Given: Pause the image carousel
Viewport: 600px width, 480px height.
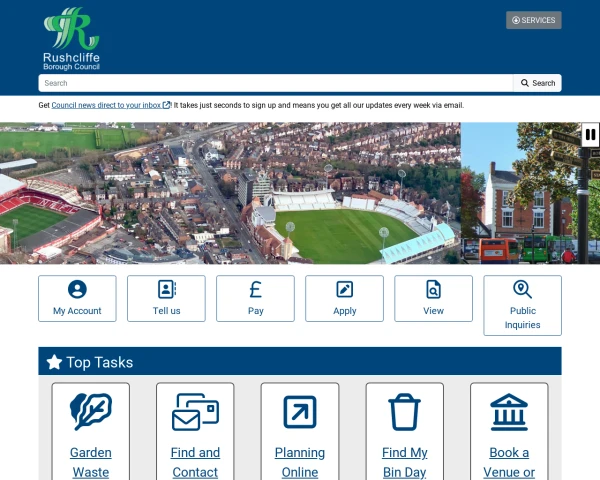Looking at the screenshot, I should tap(590, 134).
